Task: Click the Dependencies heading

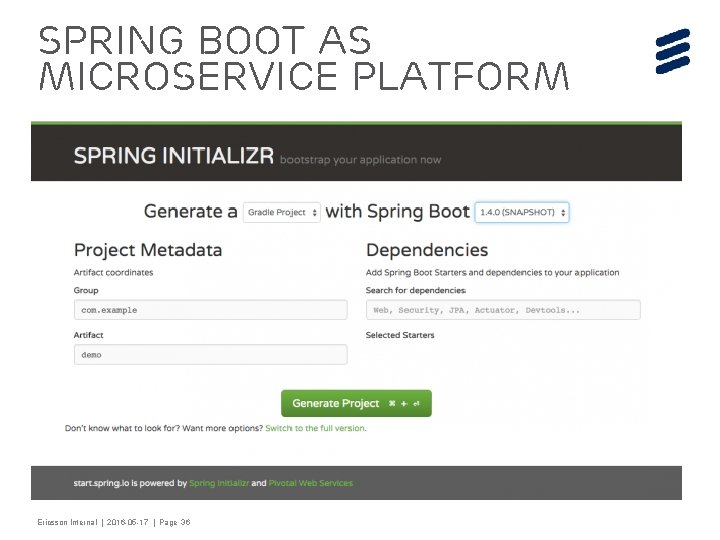Action: 427,250
